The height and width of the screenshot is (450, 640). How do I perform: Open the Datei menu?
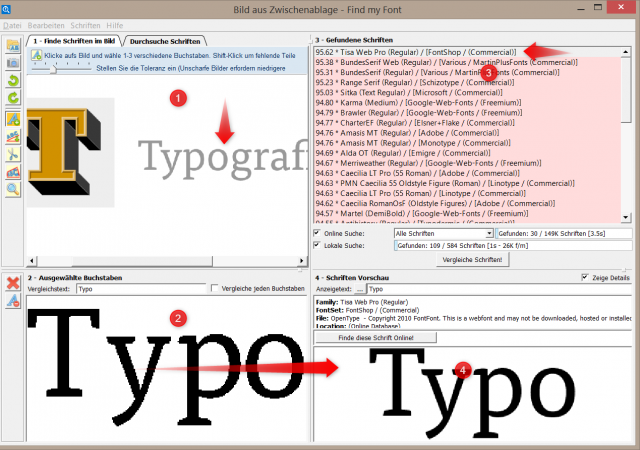(x=12, y=25)
